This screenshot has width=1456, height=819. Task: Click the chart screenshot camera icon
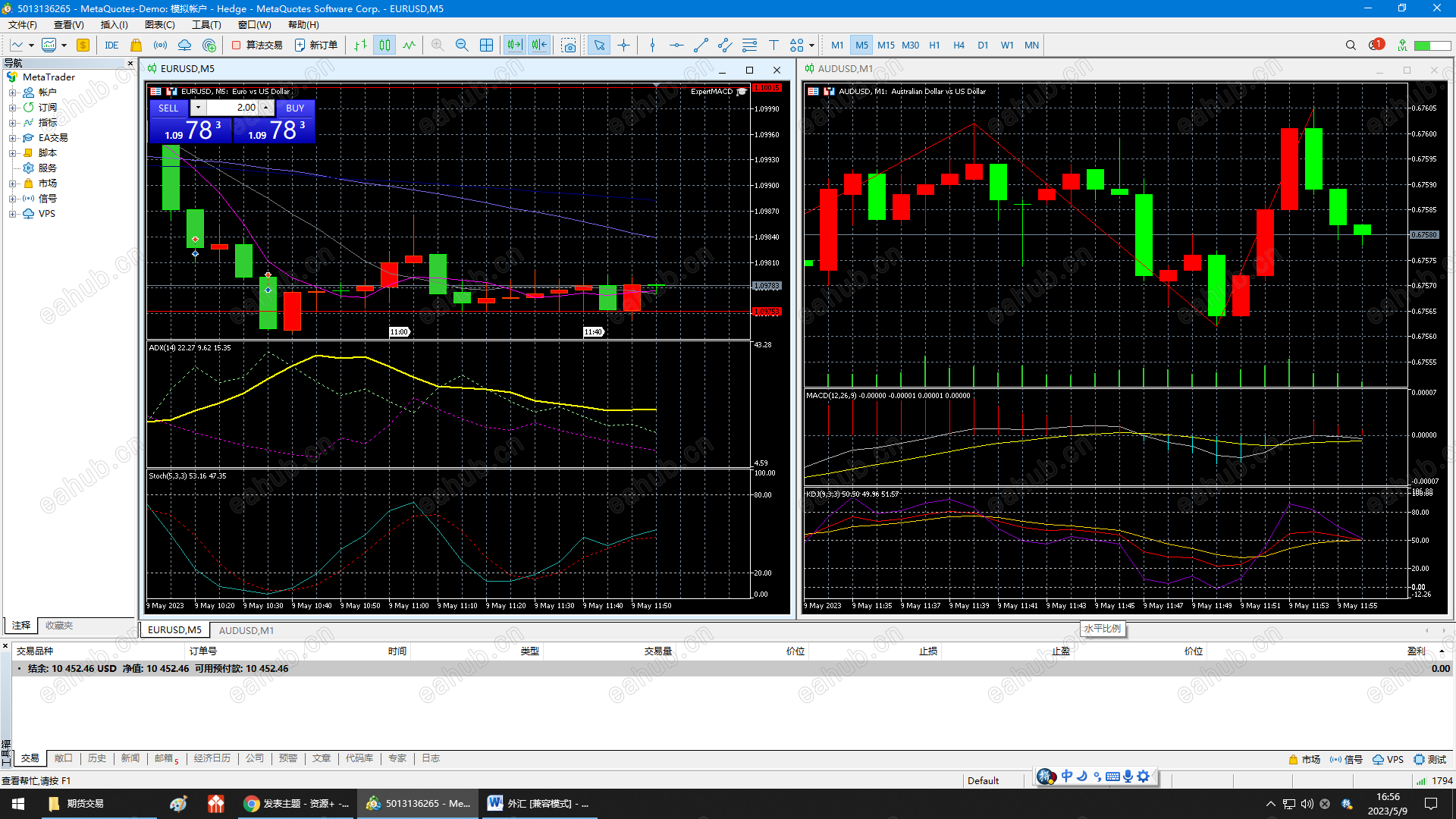click(568, 45)
